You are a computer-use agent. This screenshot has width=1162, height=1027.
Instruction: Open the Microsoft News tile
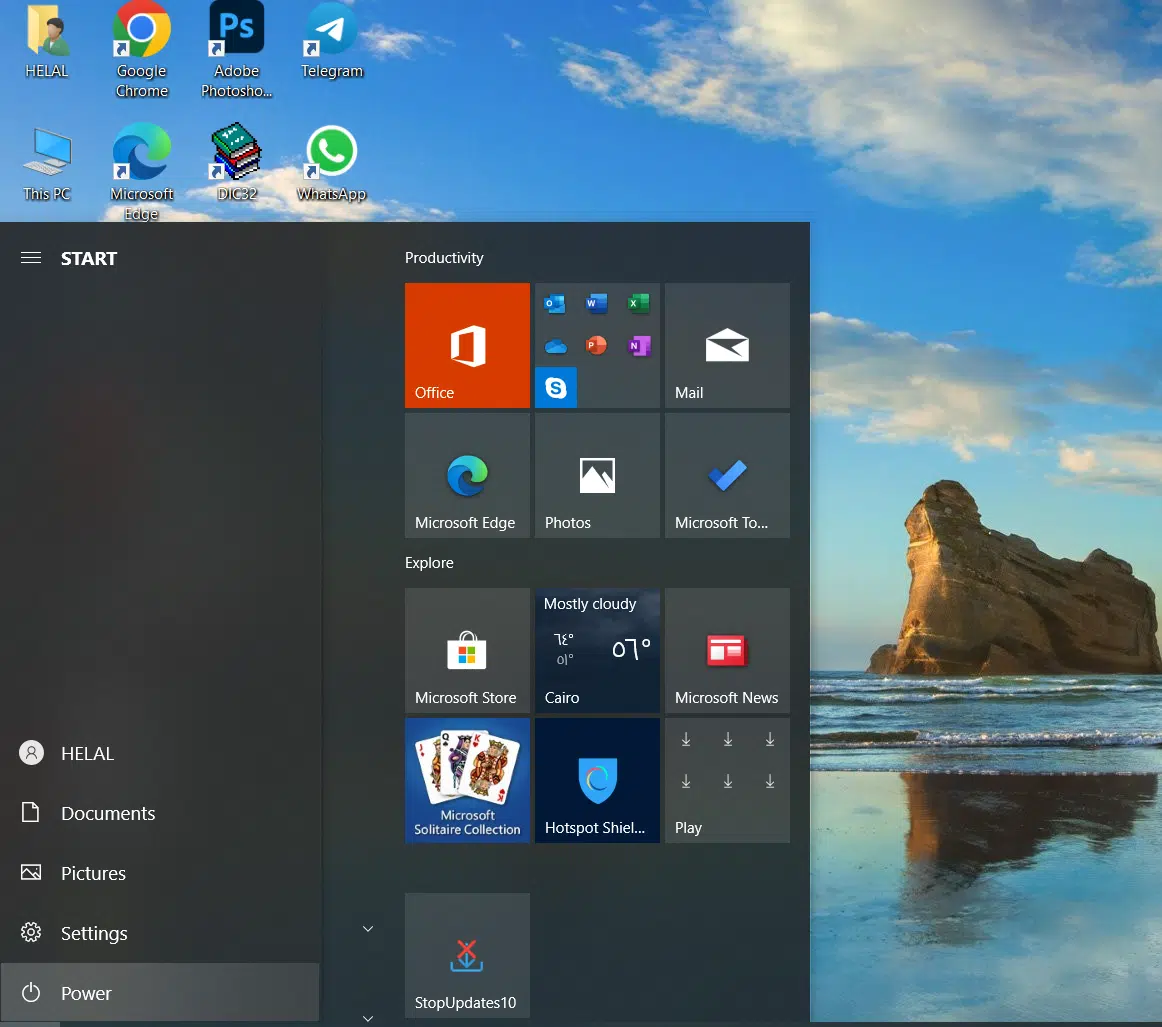click(x=727, y=651)
